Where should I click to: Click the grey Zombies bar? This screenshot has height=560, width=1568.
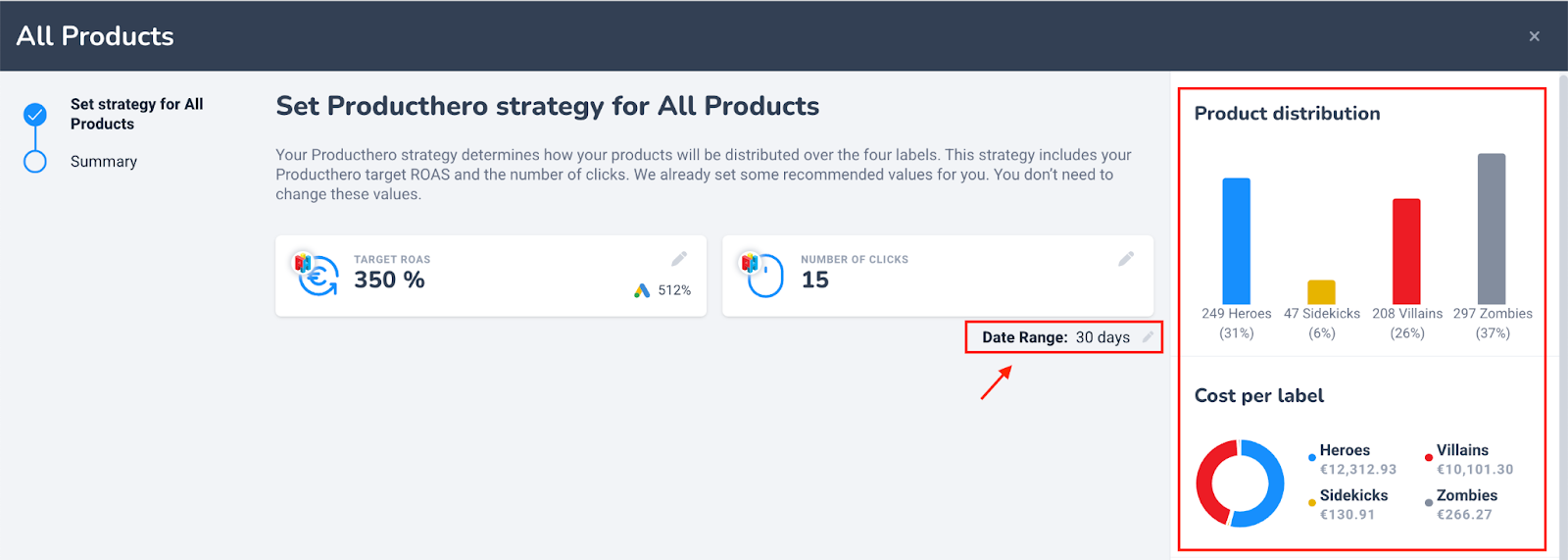[1492, 229]
